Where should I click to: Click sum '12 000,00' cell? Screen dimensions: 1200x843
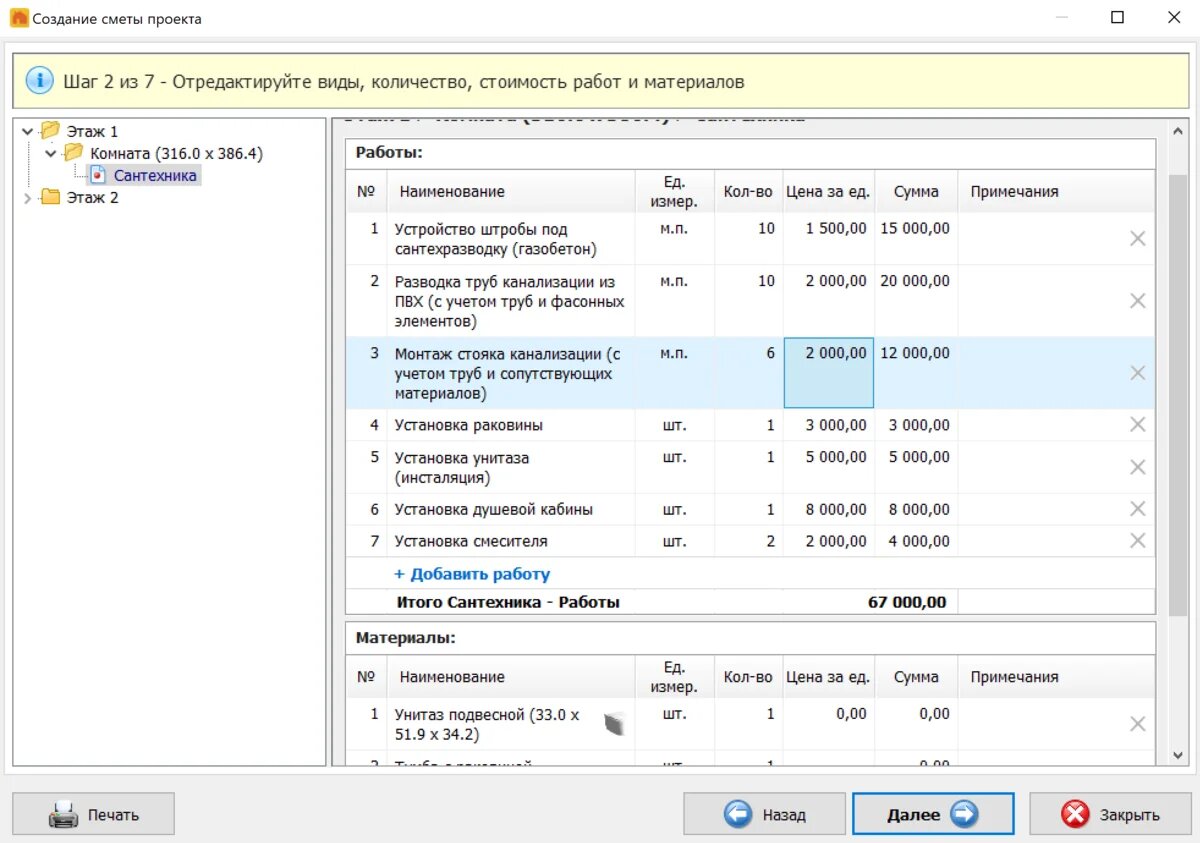pos(915,353)
